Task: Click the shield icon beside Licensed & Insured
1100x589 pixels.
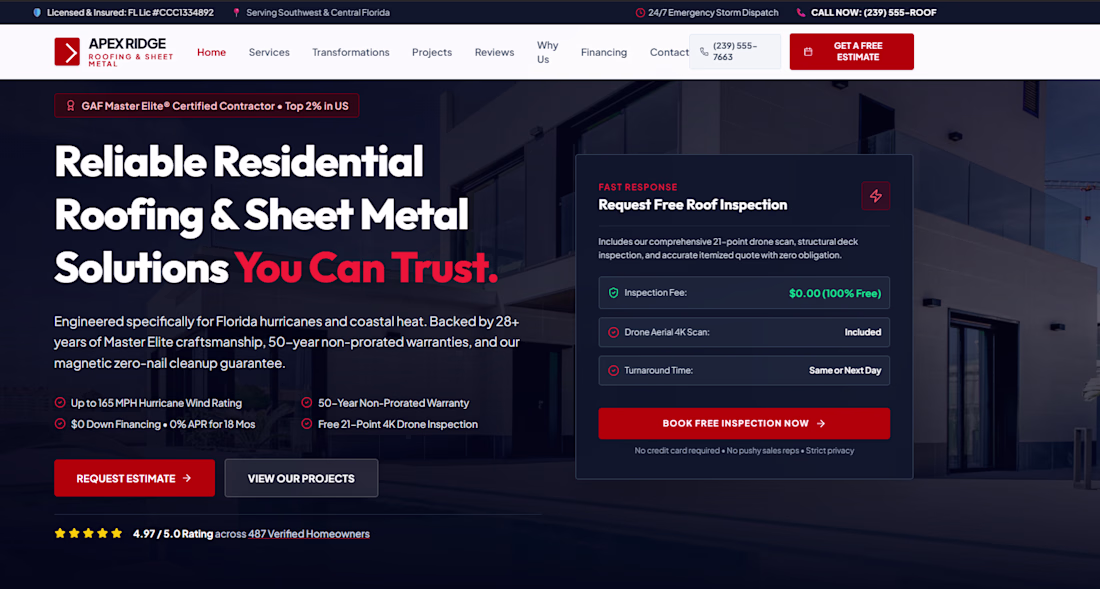Action: 37,13
